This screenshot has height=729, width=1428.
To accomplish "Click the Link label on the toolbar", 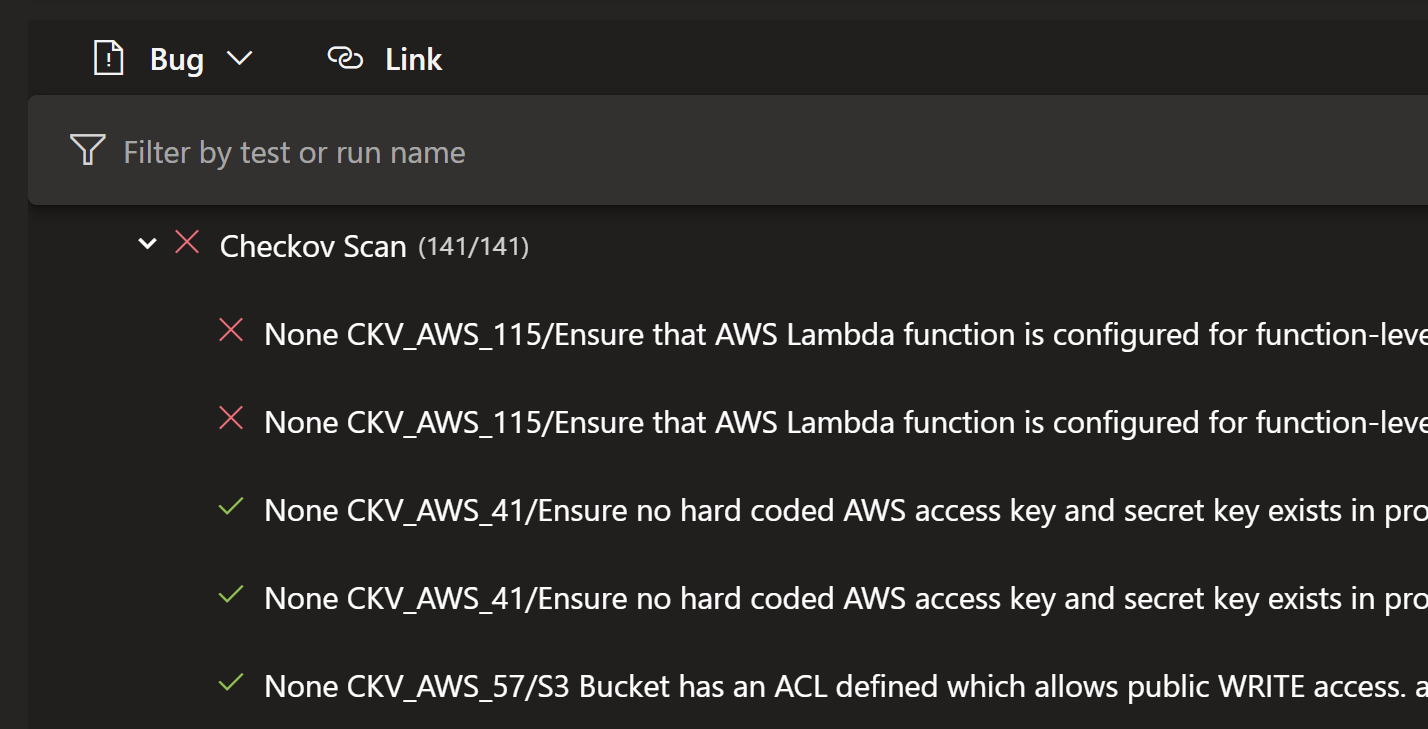I will [412, 58].
